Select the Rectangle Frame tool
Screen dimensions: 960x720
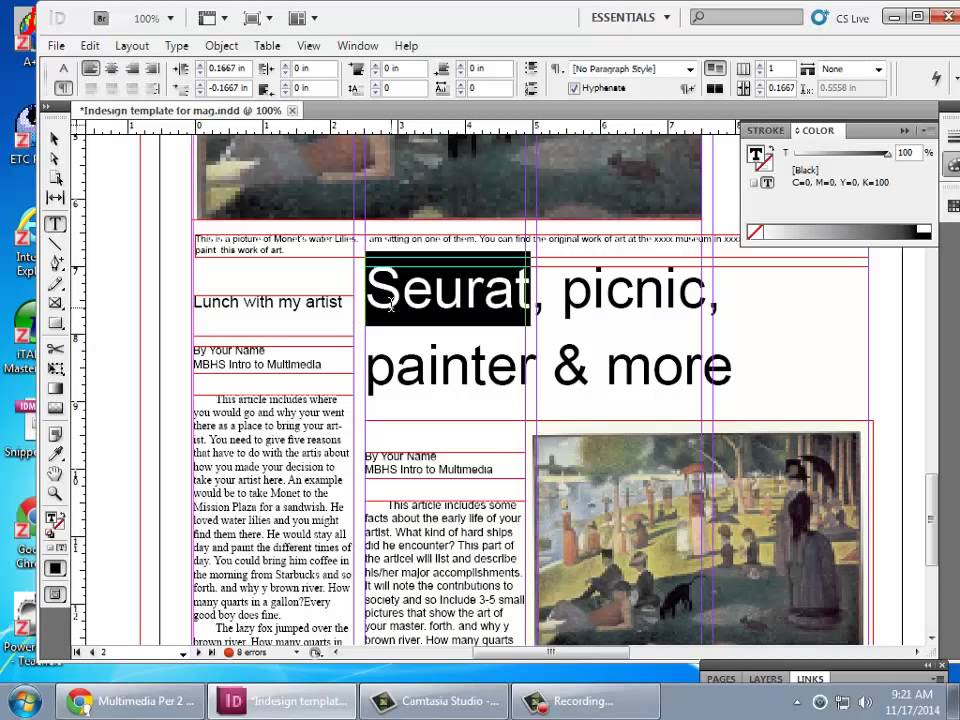[54, 303]
